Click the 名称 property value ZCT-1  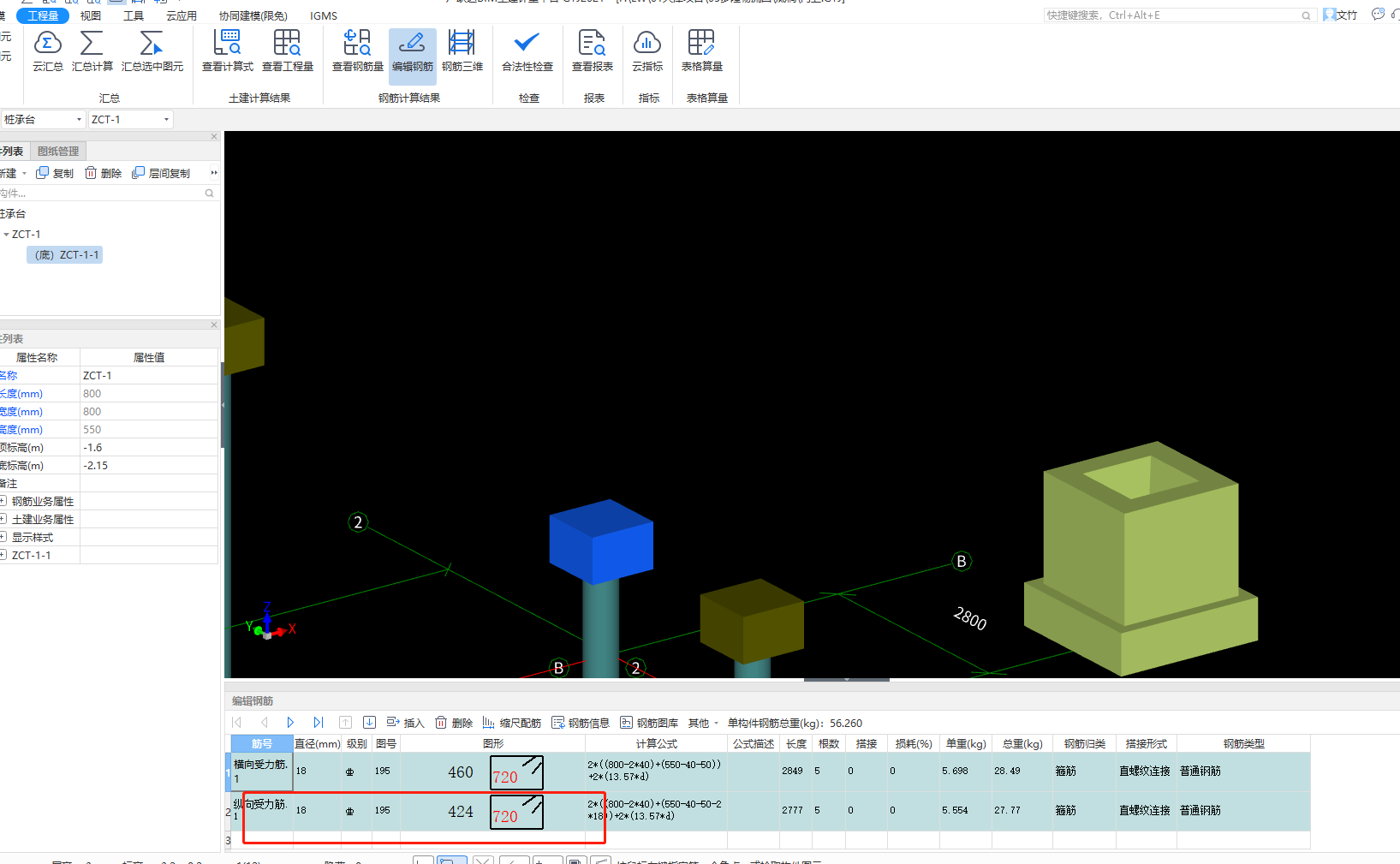tap(149, 375)
